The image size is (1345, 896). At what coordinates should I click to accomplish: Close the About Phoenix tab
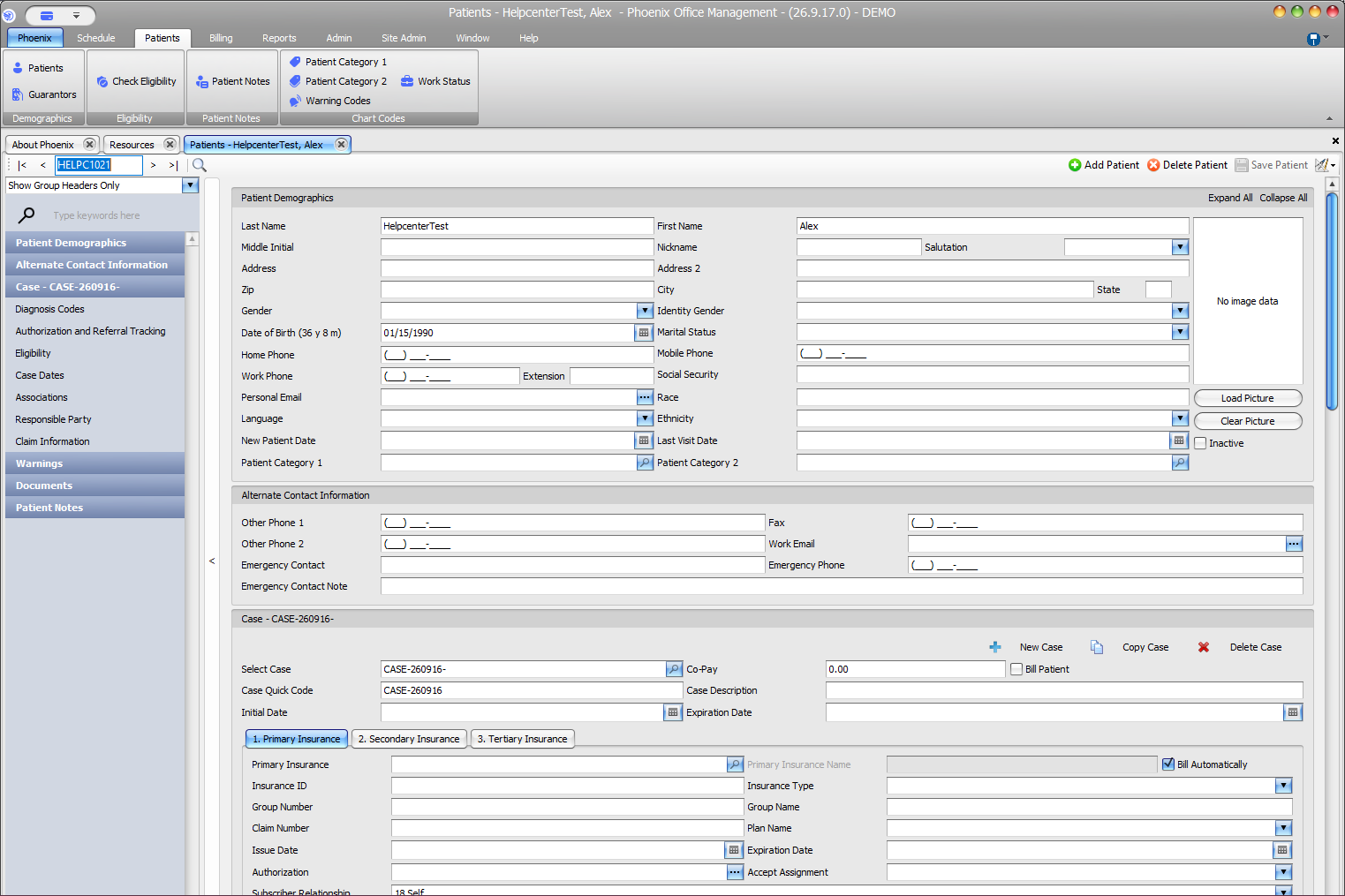click(x=89, y=144)
